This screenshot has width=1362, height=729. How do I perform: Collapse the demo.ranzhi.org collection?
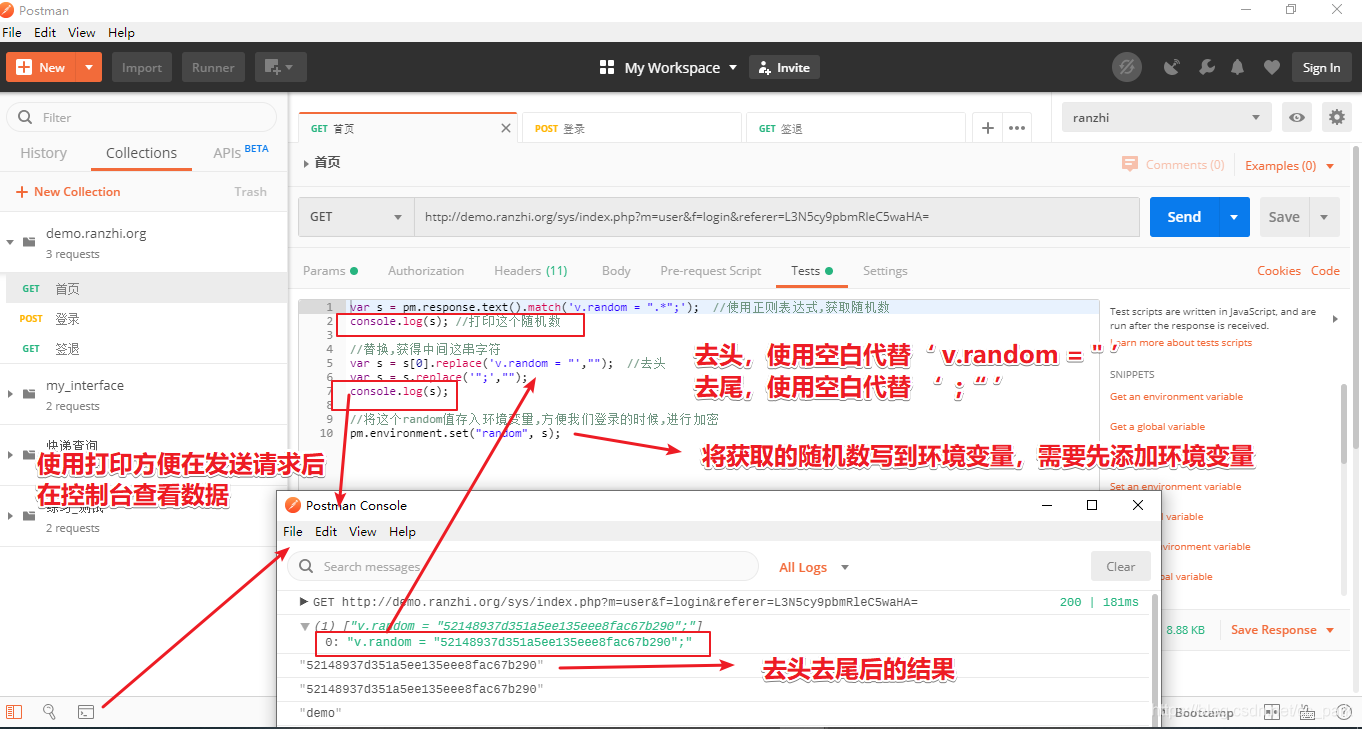pyautogui.click(x=10, y=242)
